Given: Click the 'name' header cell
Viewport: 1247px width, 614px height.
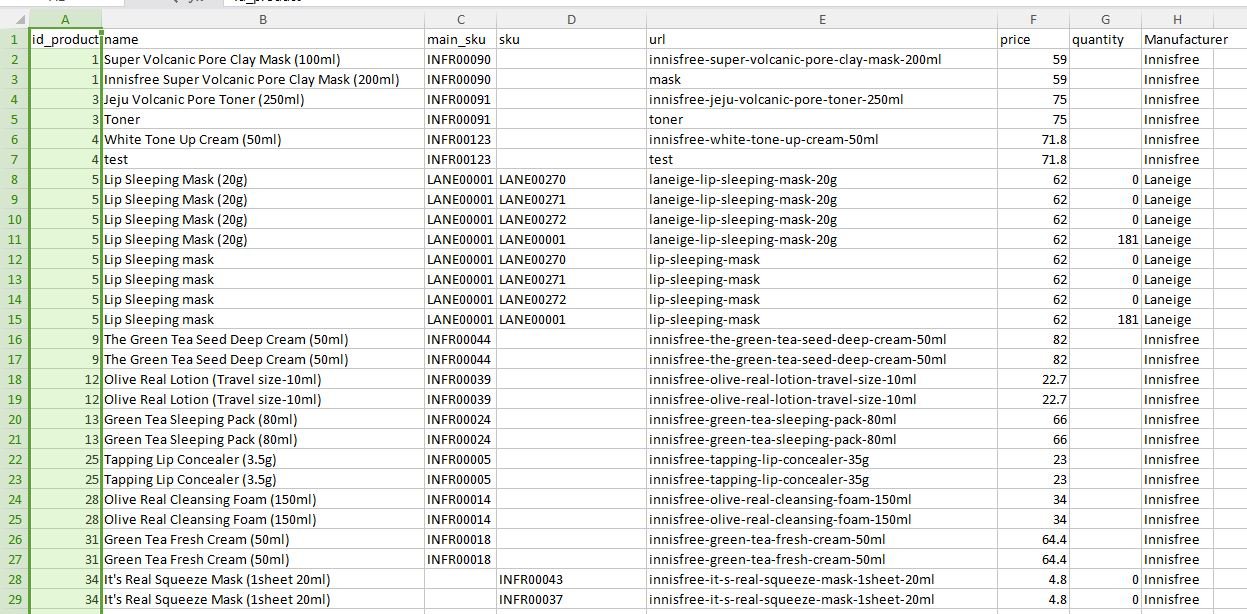Looking at the screenshot, I should tap(263, 39).
